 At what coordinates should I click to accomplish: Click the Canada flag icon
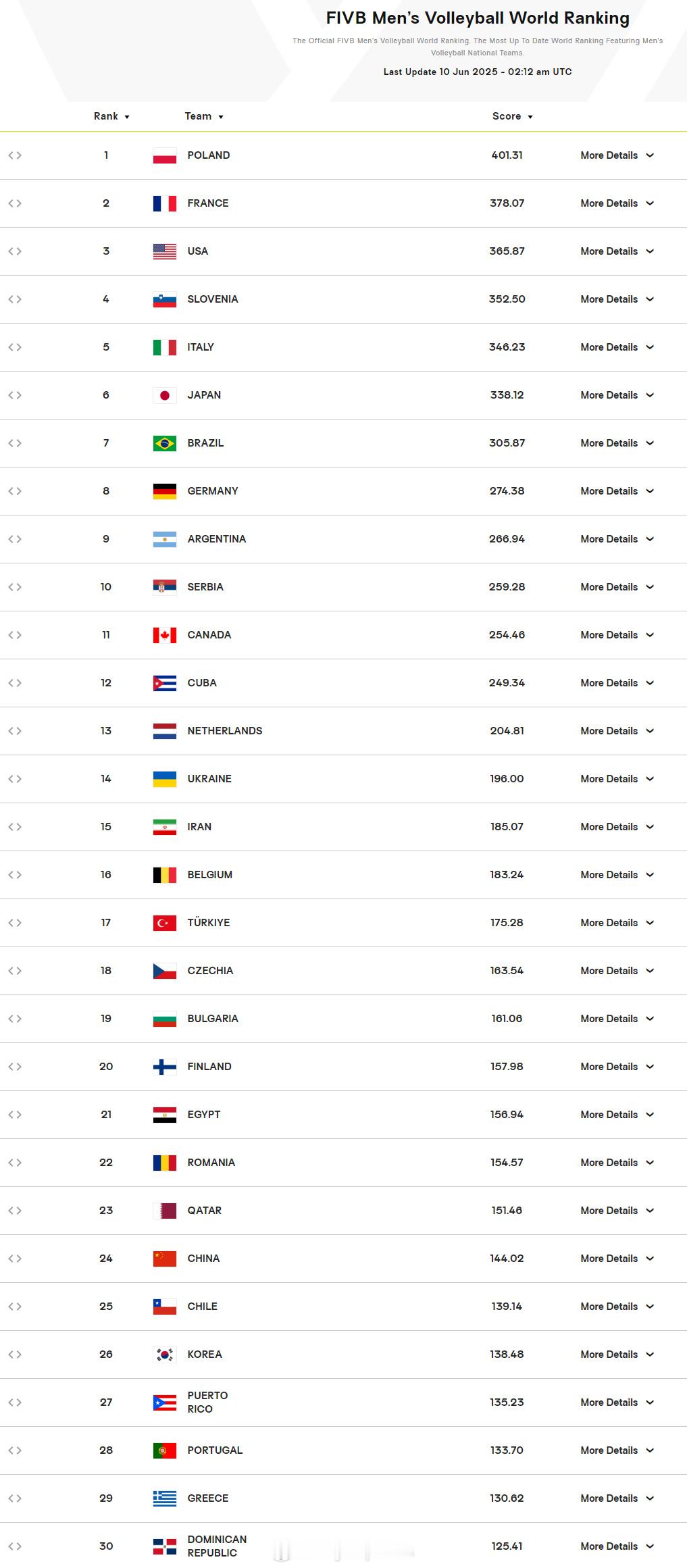click(x=165, y=635)
